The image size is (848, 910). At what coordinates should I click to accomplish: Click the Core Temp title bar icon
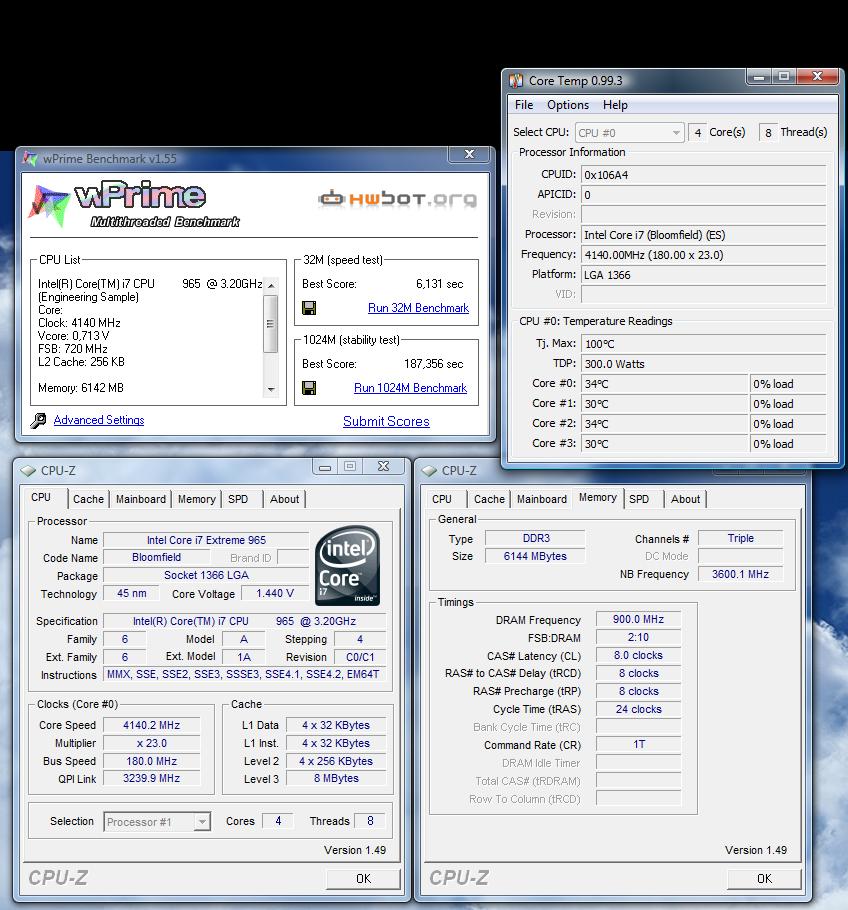pos(515,80)
